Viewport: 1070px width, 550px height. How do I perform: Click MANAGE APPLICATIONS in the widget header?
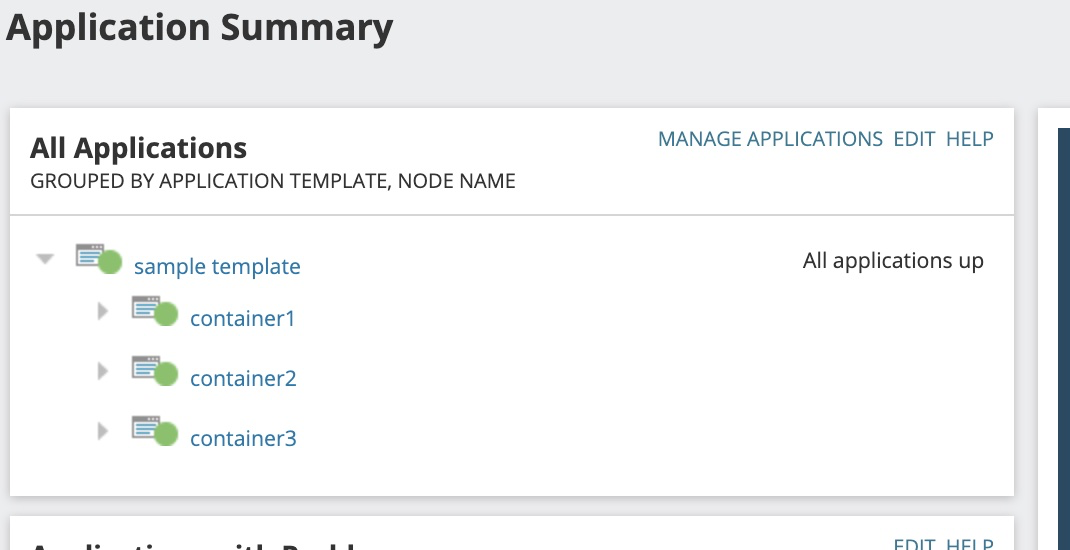pos(770,139)
